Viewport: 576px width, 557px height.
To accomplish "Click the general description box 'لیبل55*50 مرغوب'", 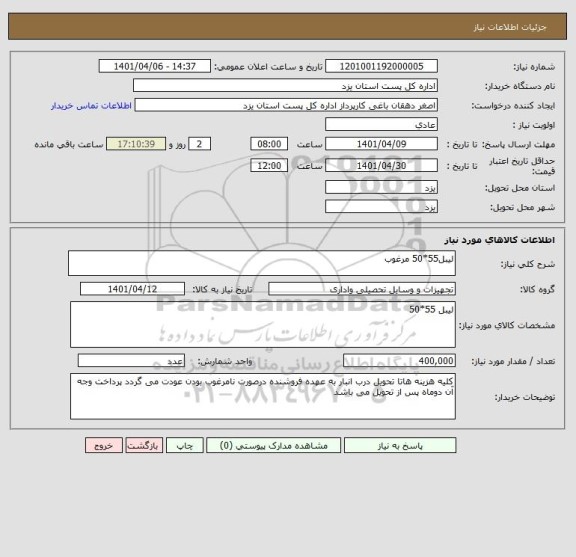I will (x=262, y=263).
